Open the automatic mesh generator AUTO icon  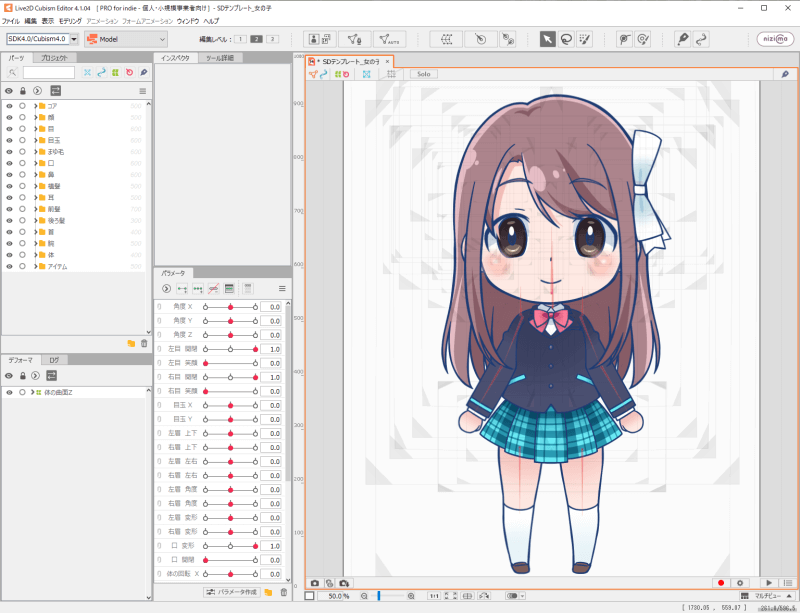pyautogui.click(x=389, y=39)
